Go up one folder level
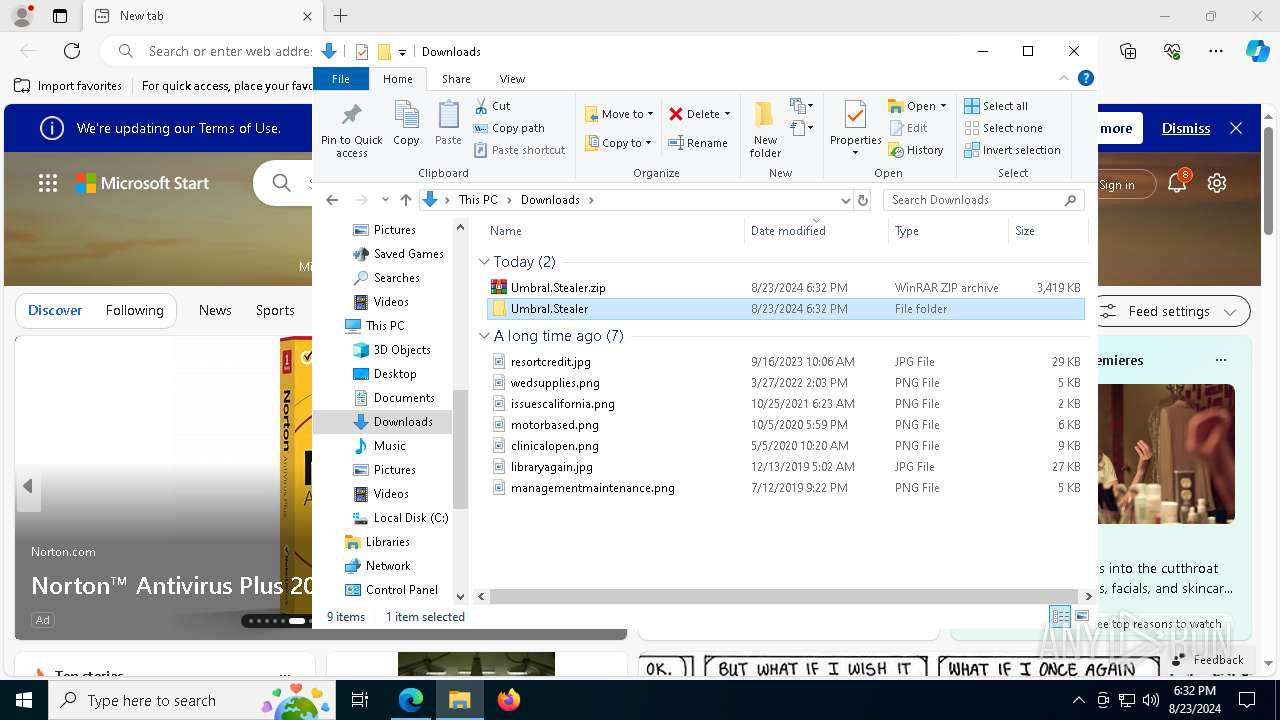 tap(405, 200)
